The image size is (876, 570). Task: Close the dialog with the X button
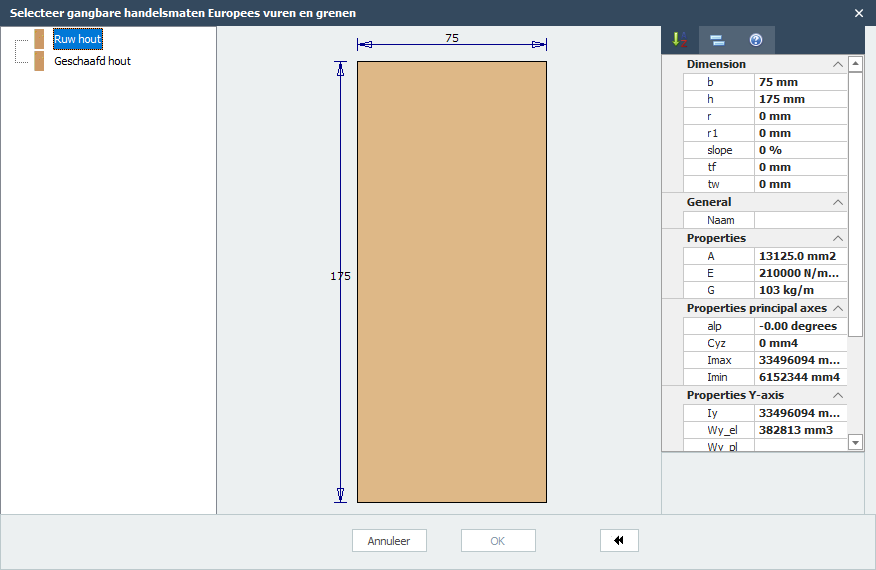(859, 13)
